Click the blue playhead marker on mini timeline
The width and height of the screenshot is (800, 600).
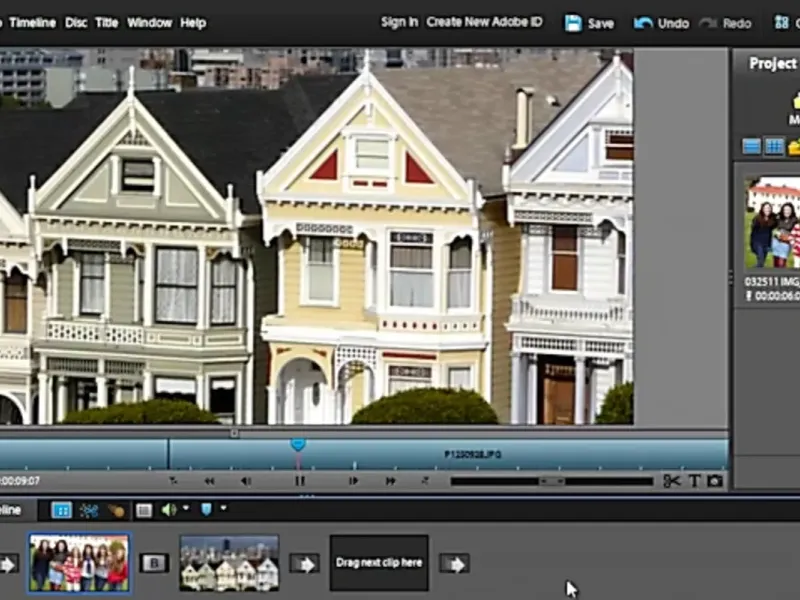tap(298, 444)
